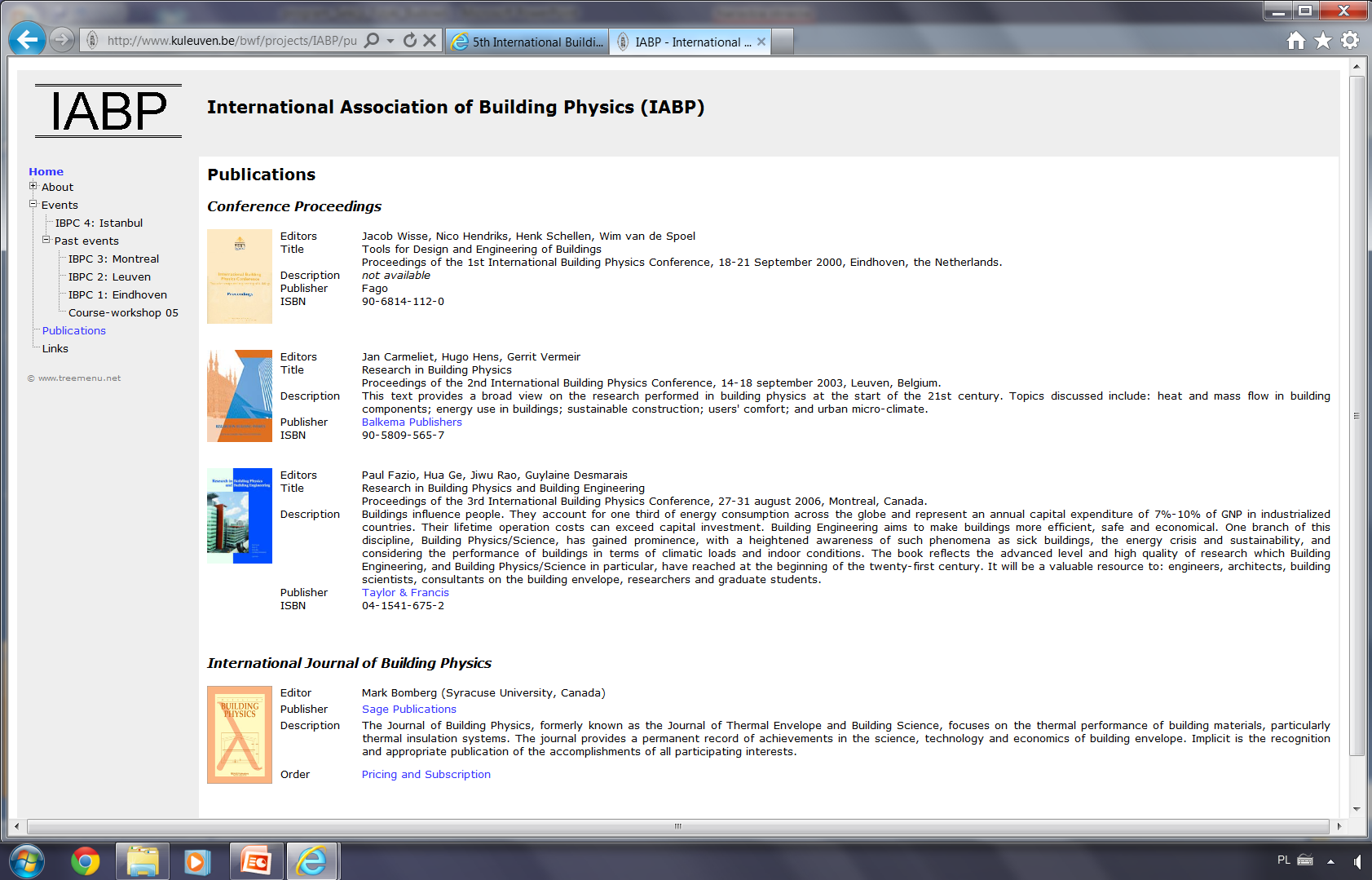Open the Windows Start button
The height and width of the screenshot is (880, 1372).
click(x=27, y=861)
